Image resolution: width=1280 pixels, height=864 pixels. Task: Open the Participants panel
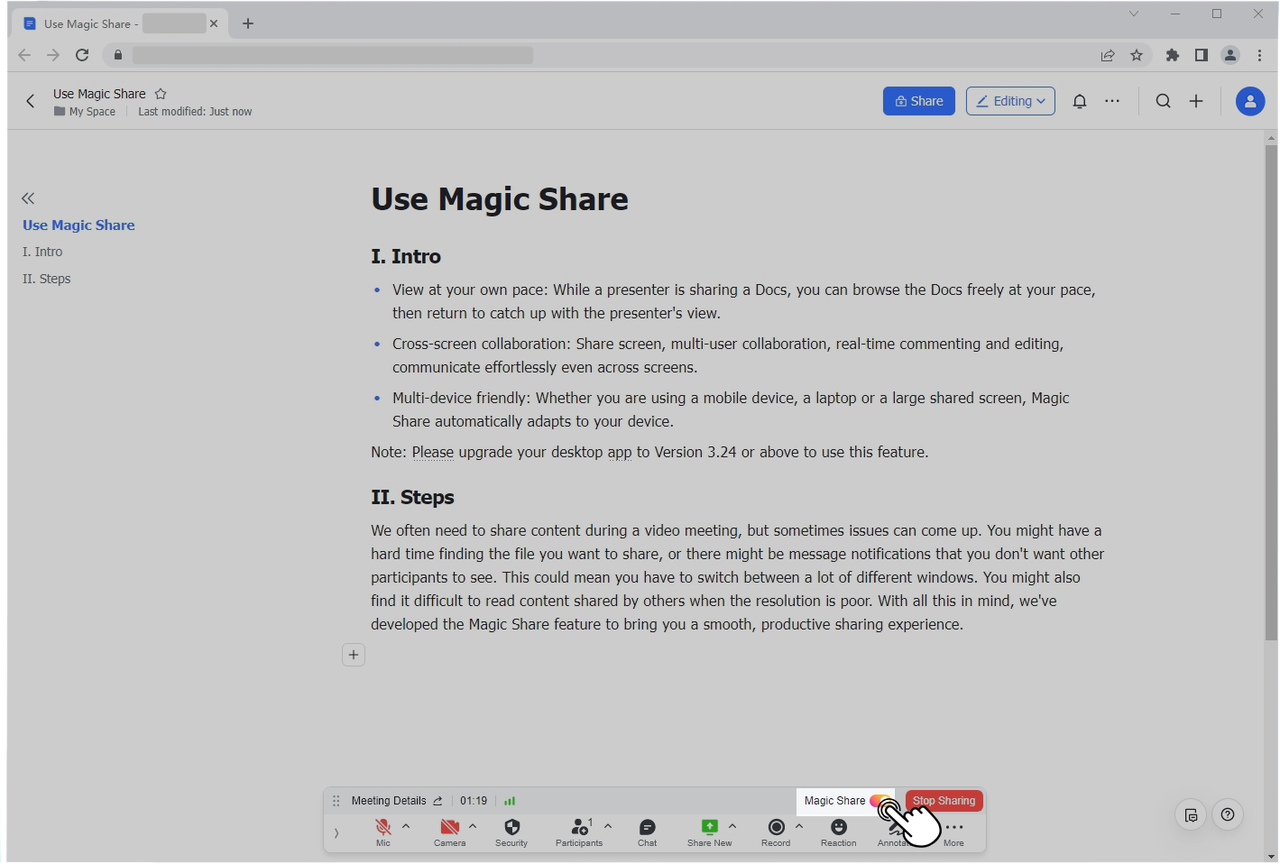pos(579,832)
